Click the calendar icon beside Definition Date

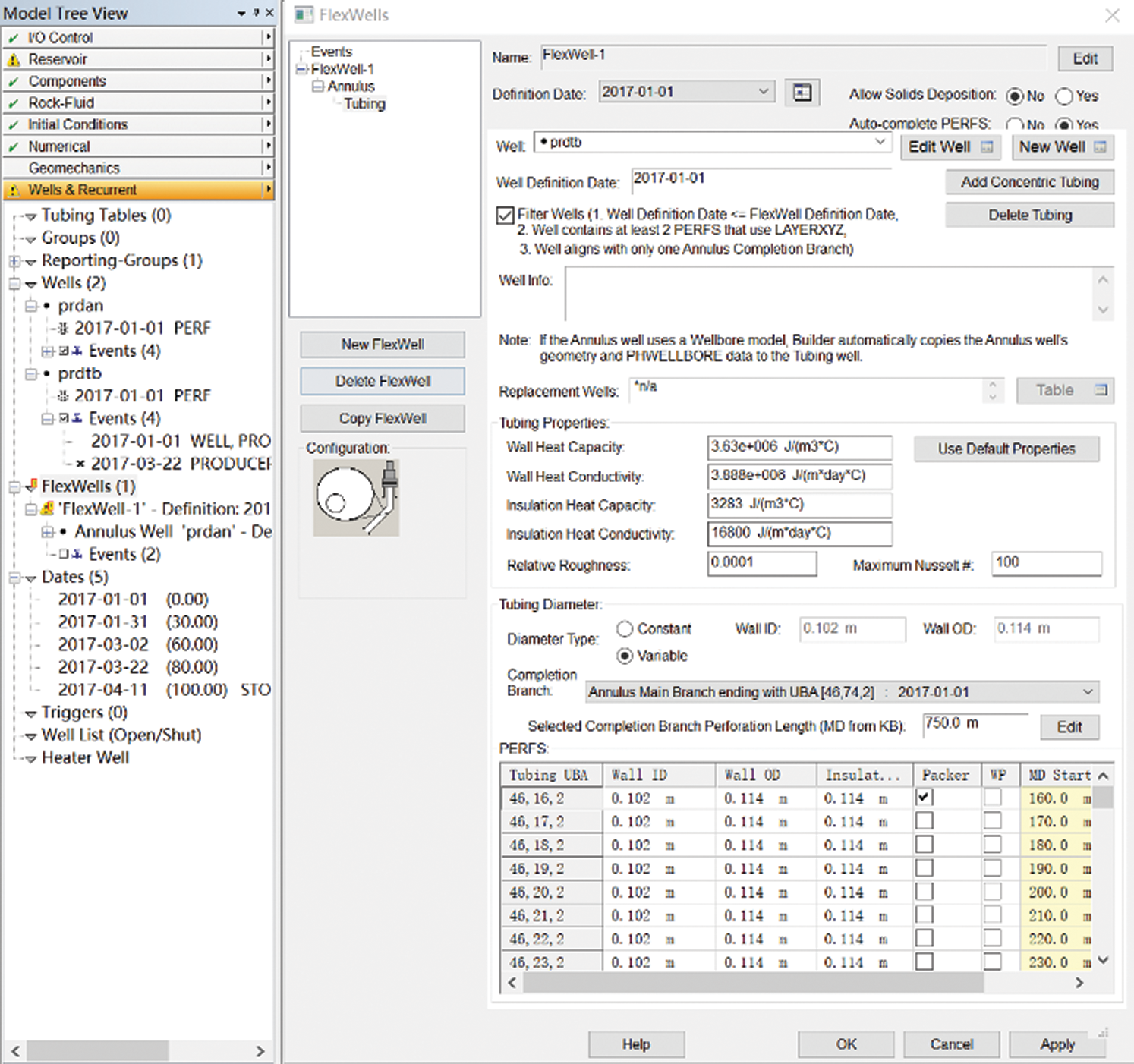pos(802,93)
